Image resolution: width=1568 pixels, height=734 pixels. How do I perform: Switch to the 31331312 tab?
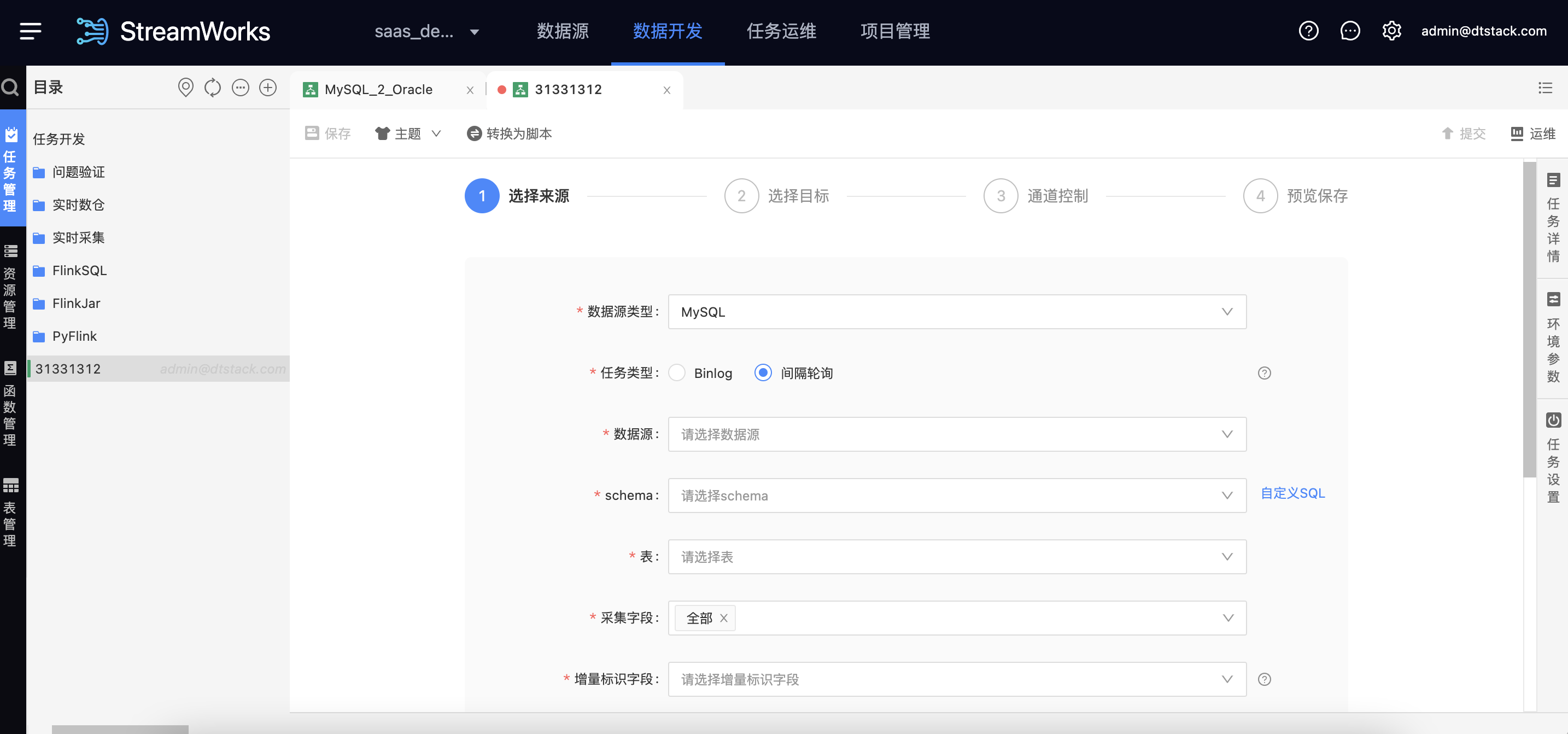click(x=568, y=90)
